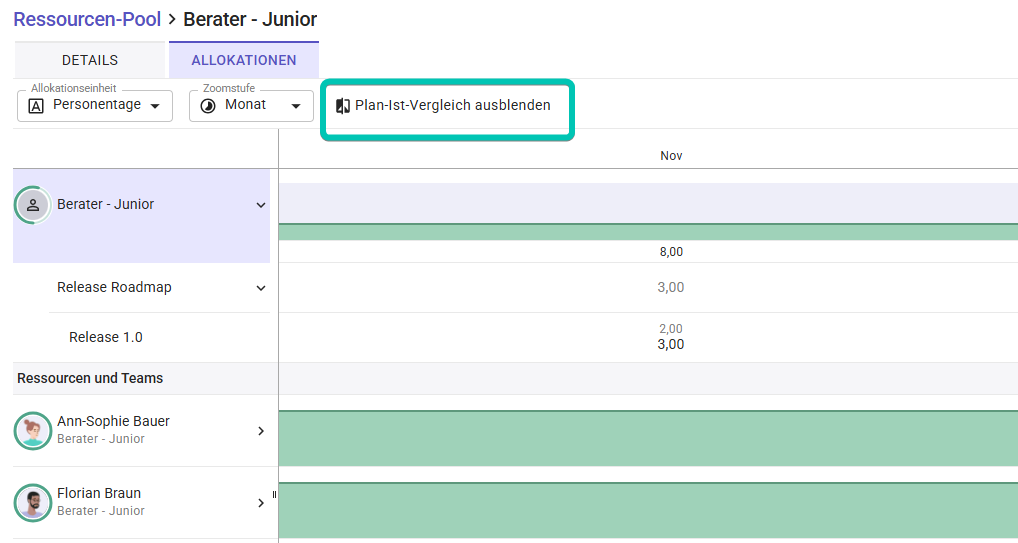1018x543 pixels.
Task: Select the Allokationen tab
Action: coord(244,60)
